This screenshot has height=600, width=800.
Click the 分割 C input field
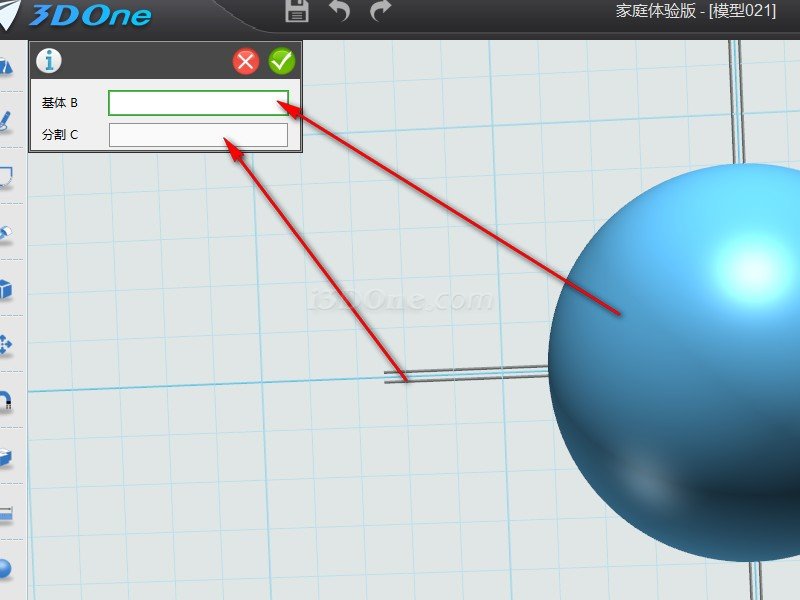[198, 135]
